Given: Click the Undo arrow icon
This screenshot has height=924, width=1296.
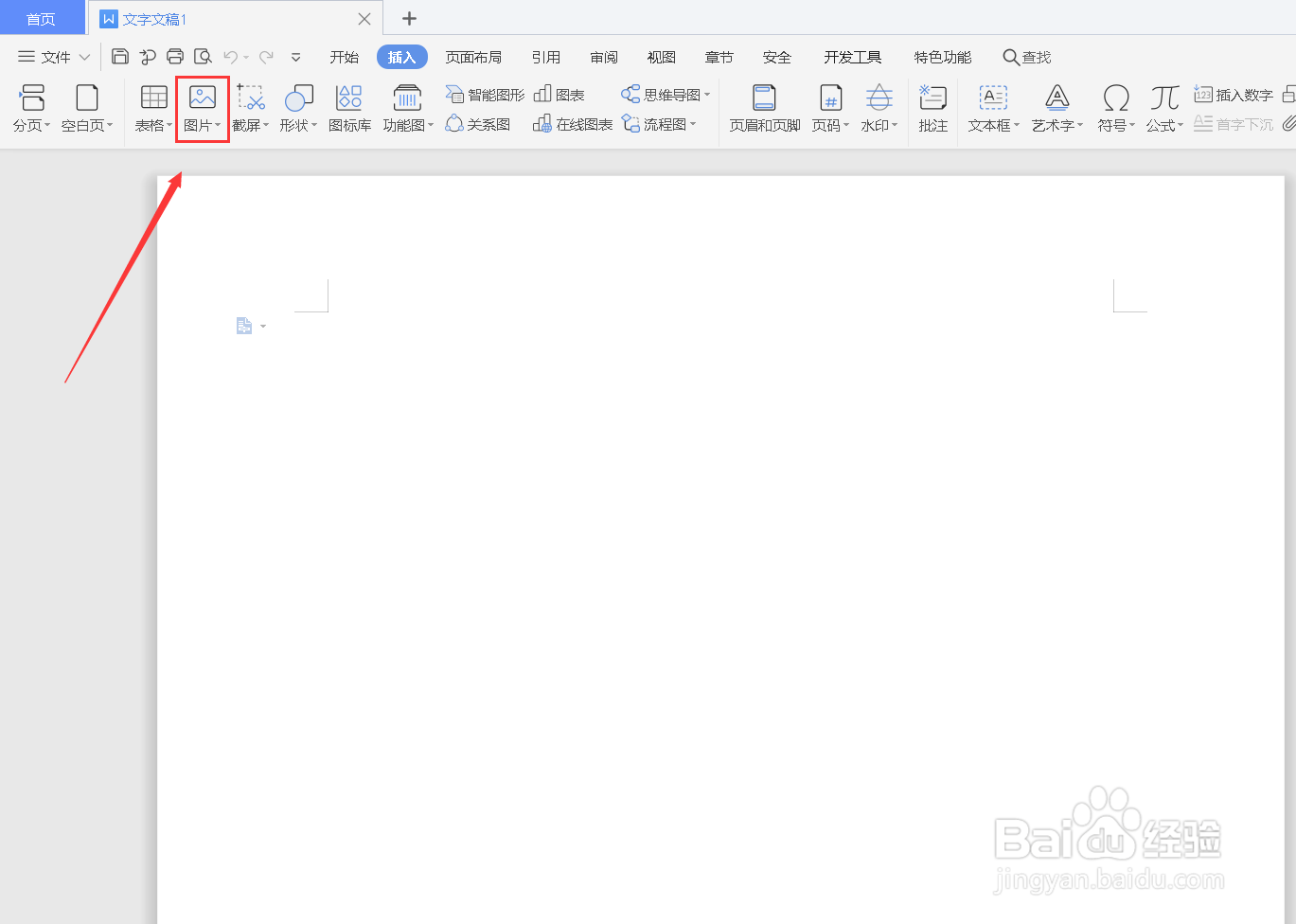Looking at the screenshot, I should (231, 57).
